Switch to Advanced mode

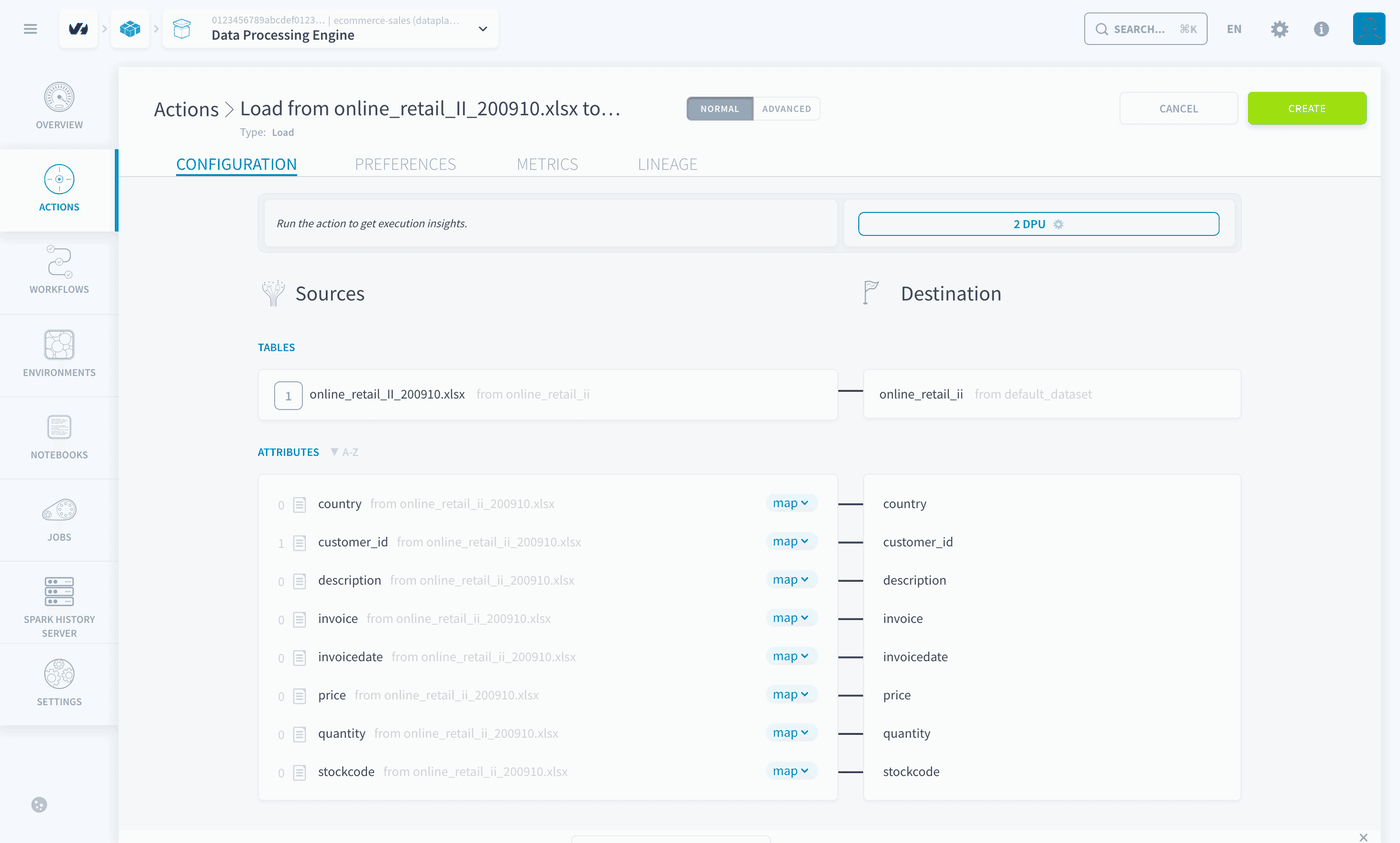(x=786, y=108)
